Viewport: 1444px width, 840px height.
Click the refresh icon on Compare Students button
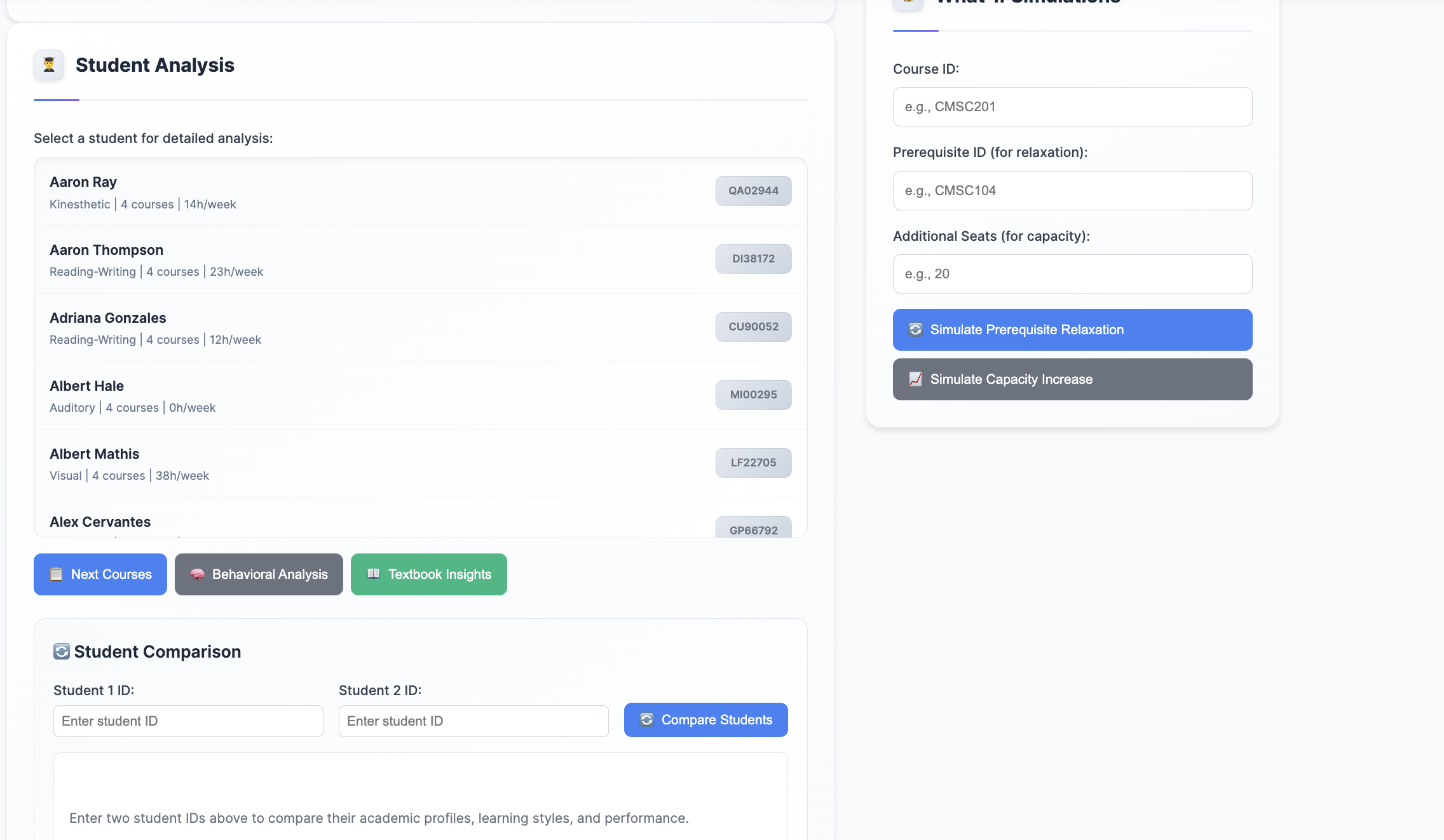click(x=647, y=720)
